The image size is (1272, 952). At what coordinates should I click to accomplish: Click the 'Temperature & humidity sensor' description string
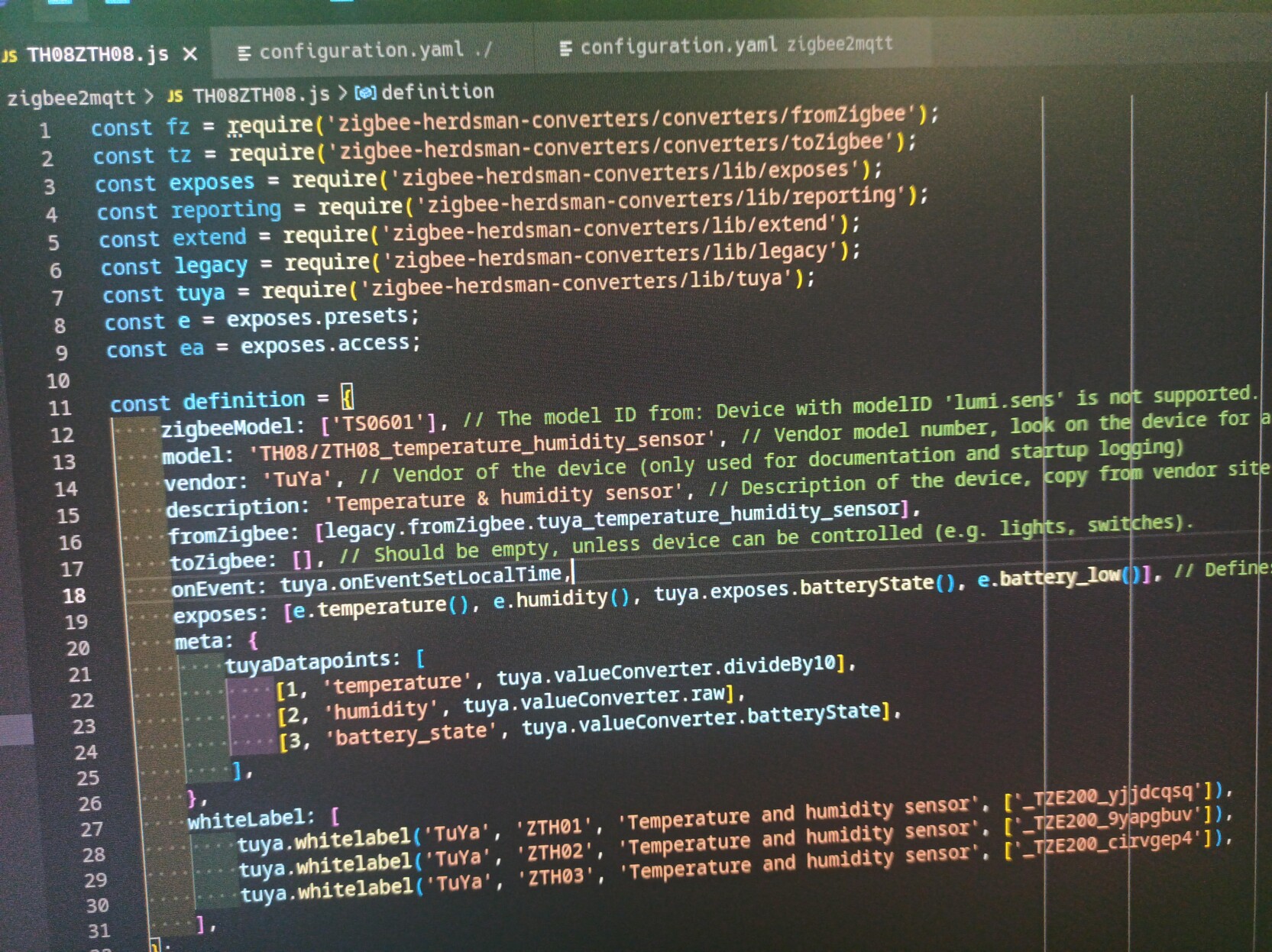pos(504,497)
